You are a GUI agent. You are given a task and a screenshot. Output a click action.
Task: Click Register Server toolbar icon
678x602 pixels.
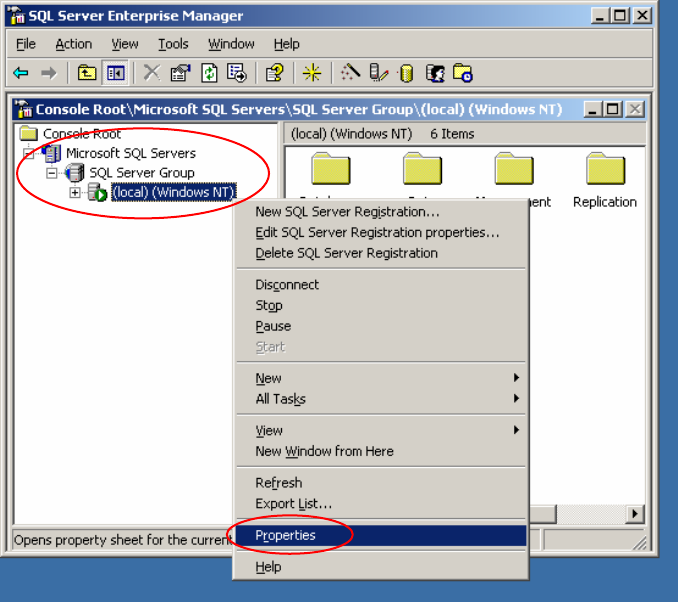click(379, 72)
